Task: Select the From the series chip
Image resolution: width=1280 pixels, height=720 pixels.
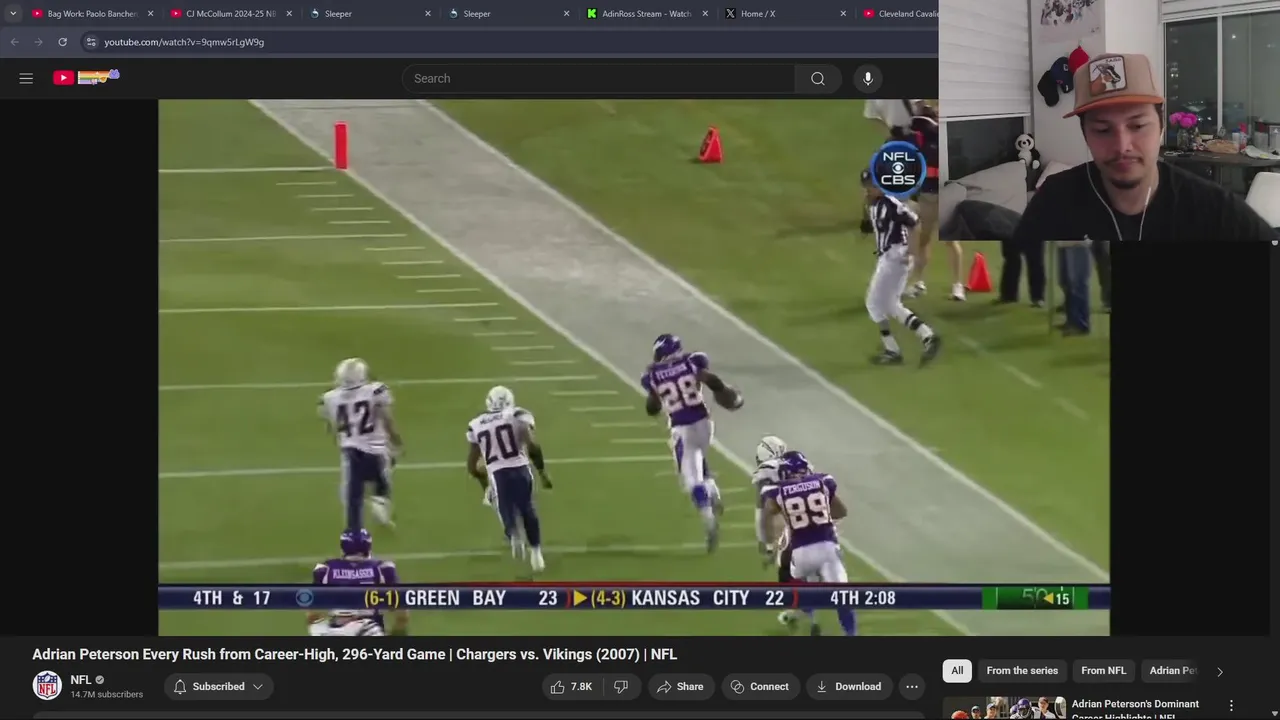Action: (1022, 671)
